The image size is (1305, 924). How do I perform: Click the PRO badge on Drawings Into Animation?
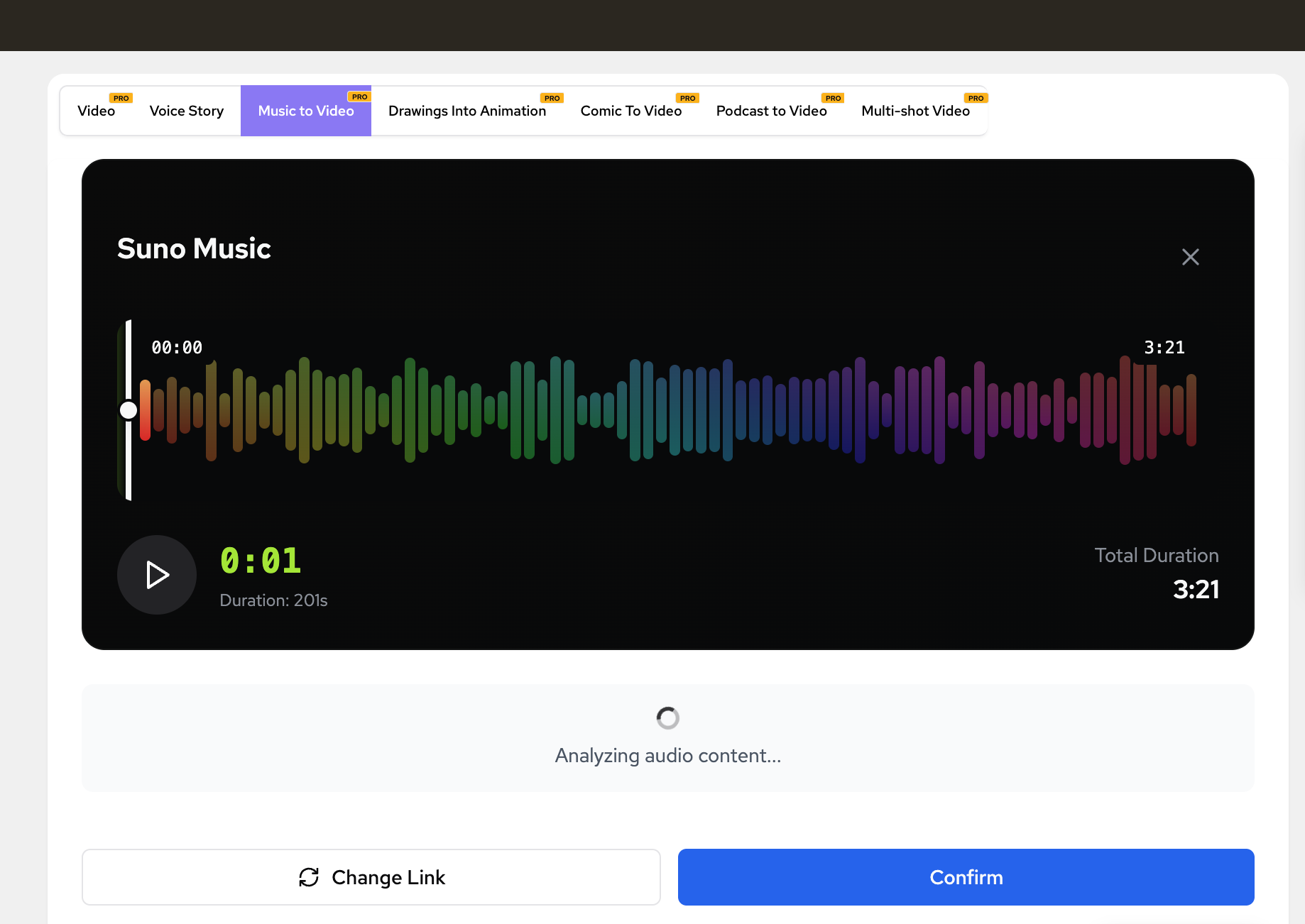[552, 98]
